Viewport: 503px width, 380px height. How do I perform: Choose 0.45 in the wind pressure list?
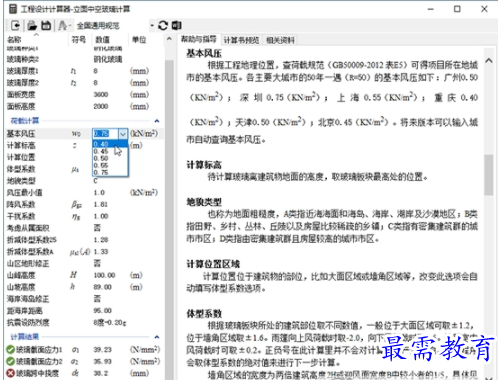(x=110, y=151)
